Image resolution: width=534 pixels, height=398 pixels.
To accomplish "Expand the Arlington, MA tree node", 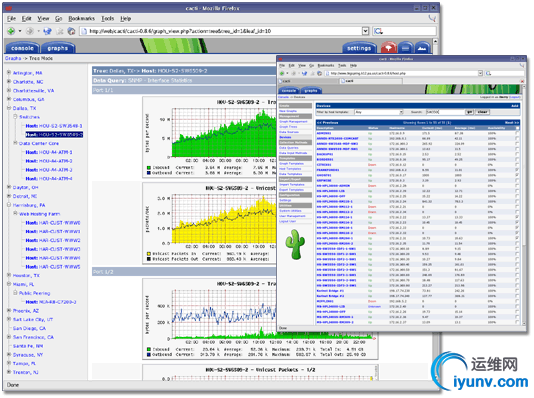I will [x=9, y=73].
